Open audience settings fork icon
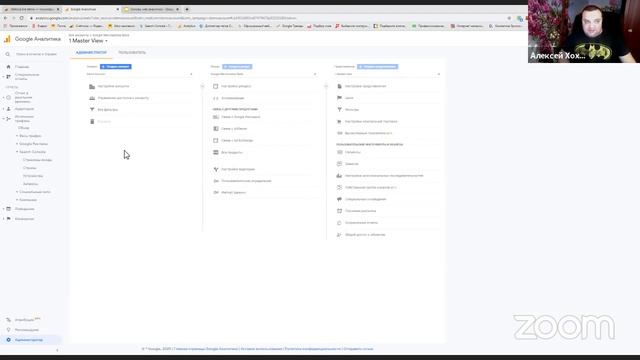 pos(216,169)
